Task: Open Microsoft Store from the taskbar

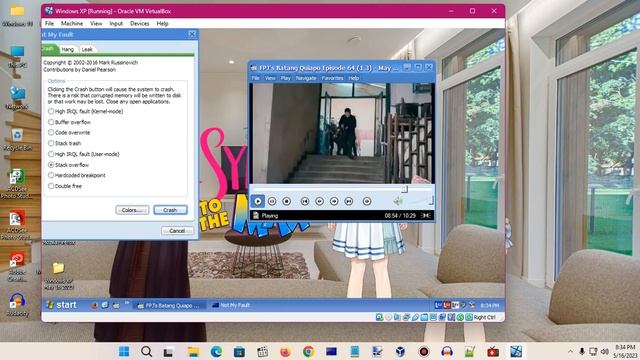Action: pyautogui.click(x=239, y=351)
